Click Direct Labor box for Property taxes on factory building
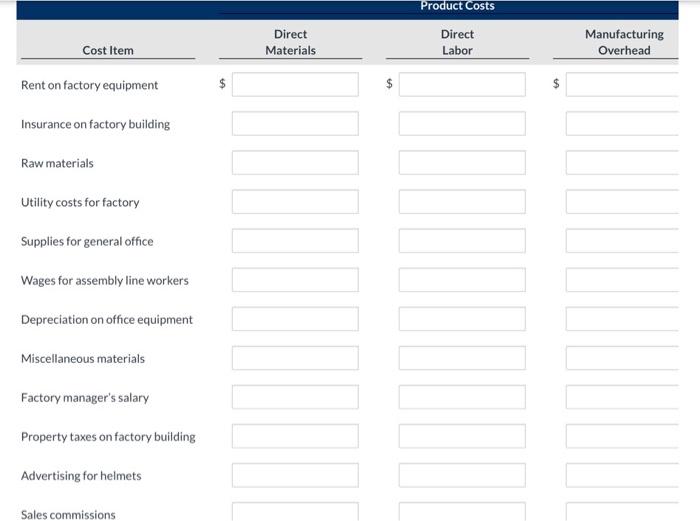700x521 pixels. 462,436
